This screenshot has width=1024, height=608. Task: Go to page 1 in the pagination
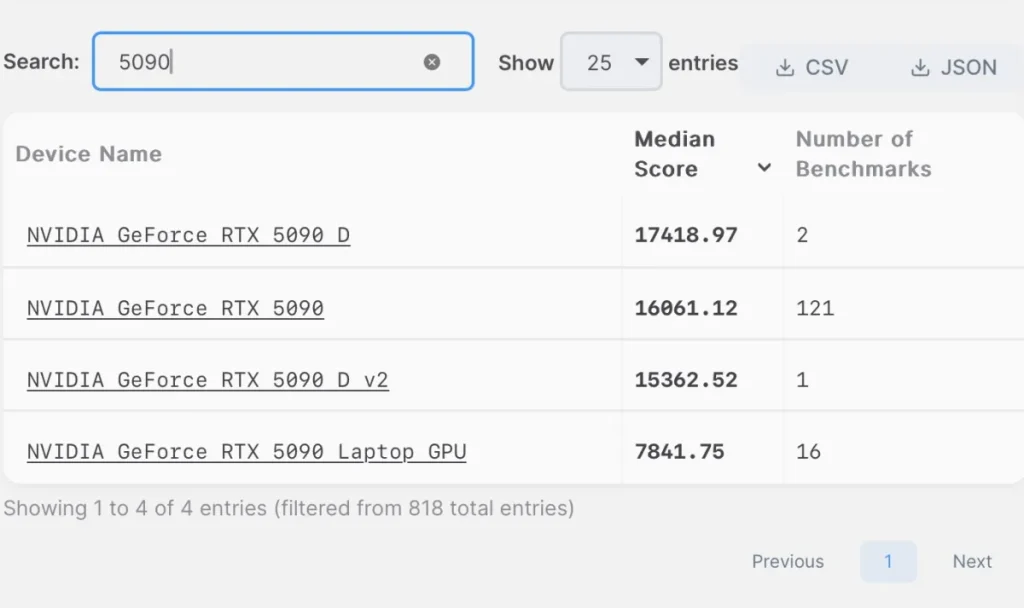coord(888,562)
